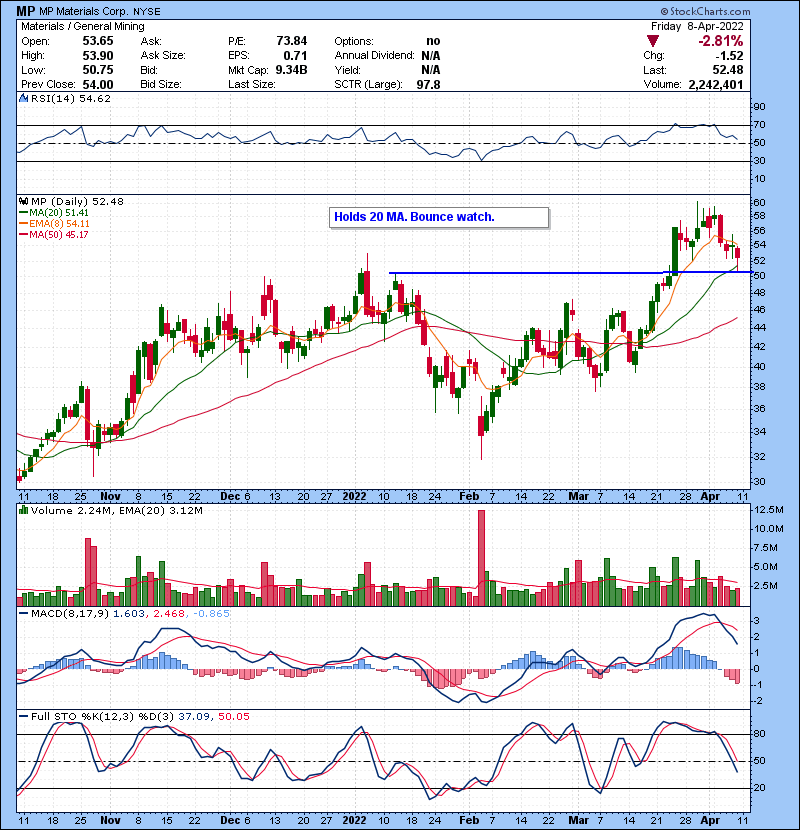
Task: Click the P/E value 73.84
Action: tap(292, 41)
